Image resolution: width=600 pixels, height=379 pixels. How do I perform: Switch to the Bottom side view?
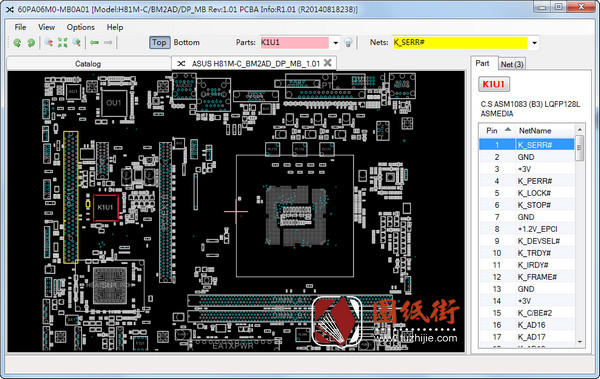coord(186,42)
